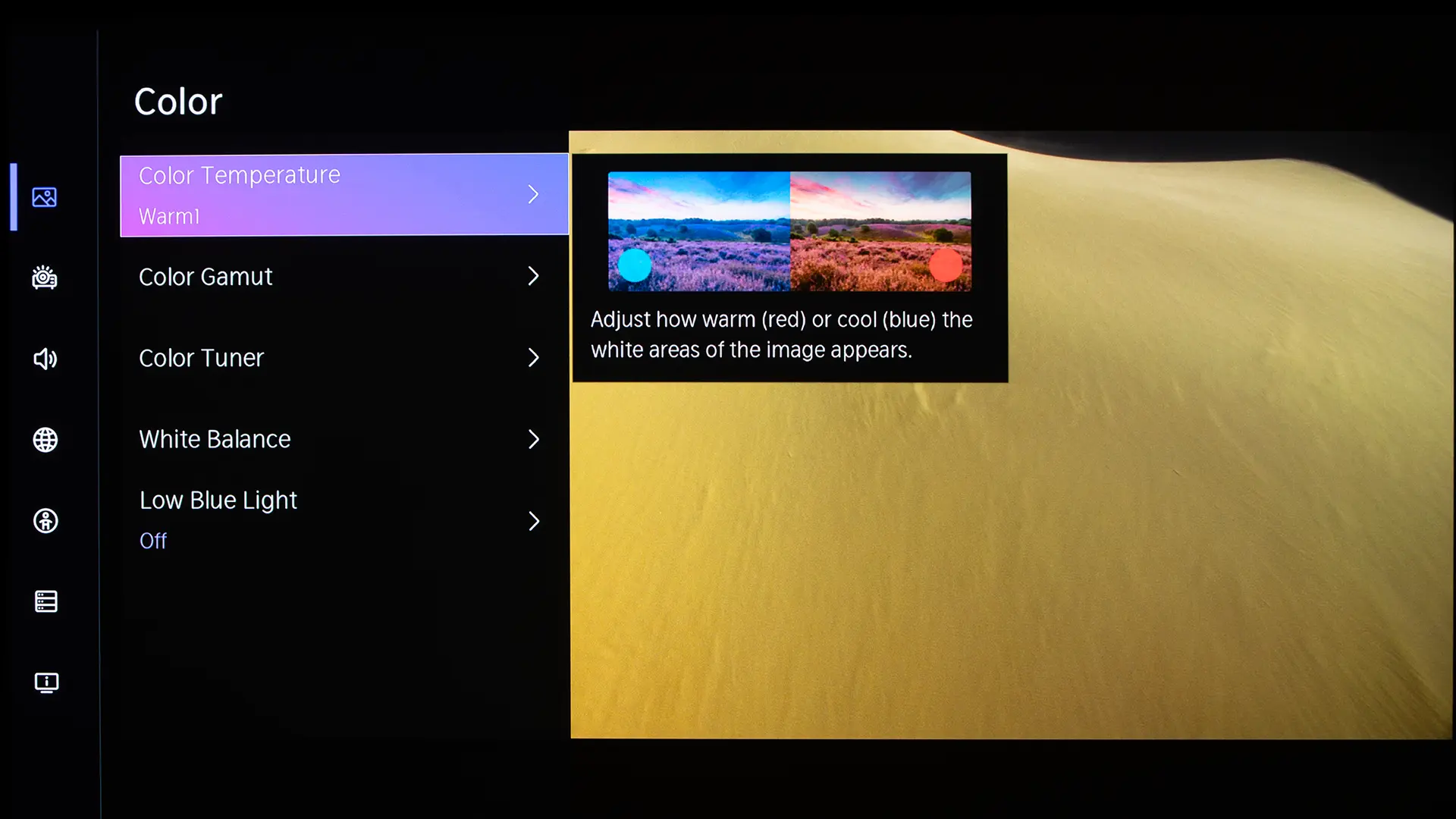1456x819 pixels.
Task: Open Sound settings speaker icon
Action: pyautogui.click(x=45, y=359)
